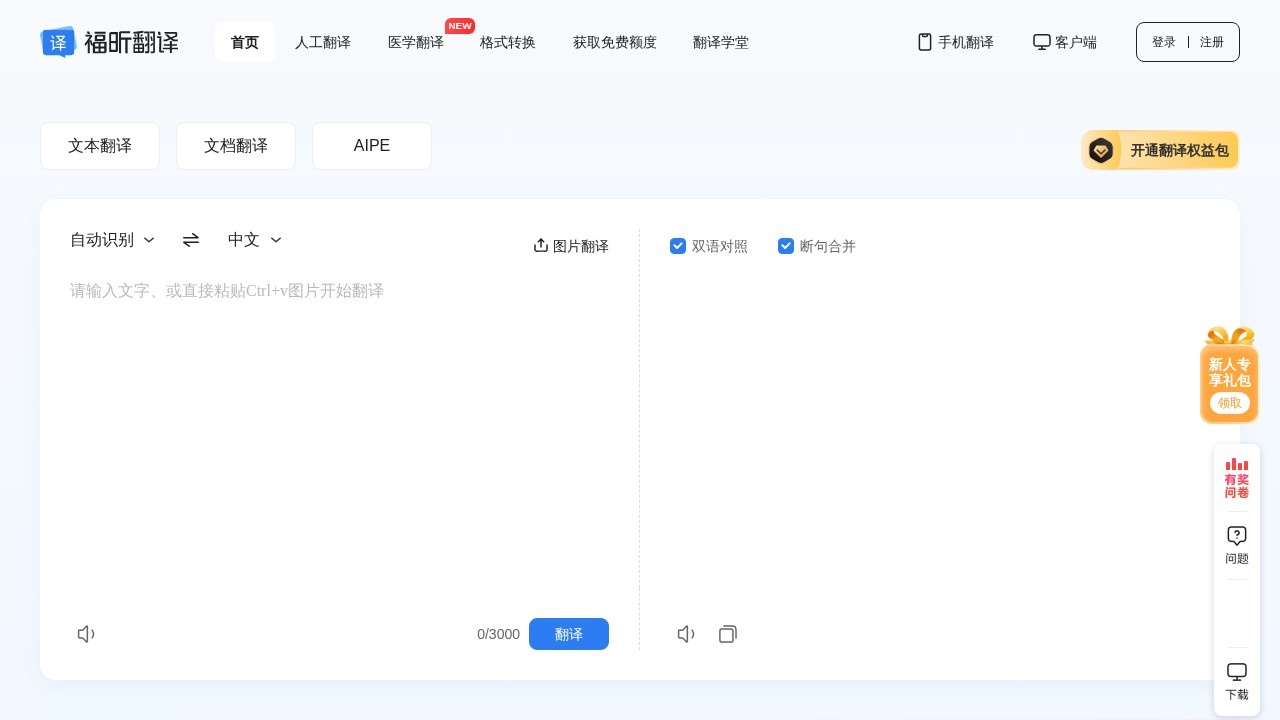
Task: Uncheck 双语对照 bilingual comparison
Action: [x=678, y=246]
